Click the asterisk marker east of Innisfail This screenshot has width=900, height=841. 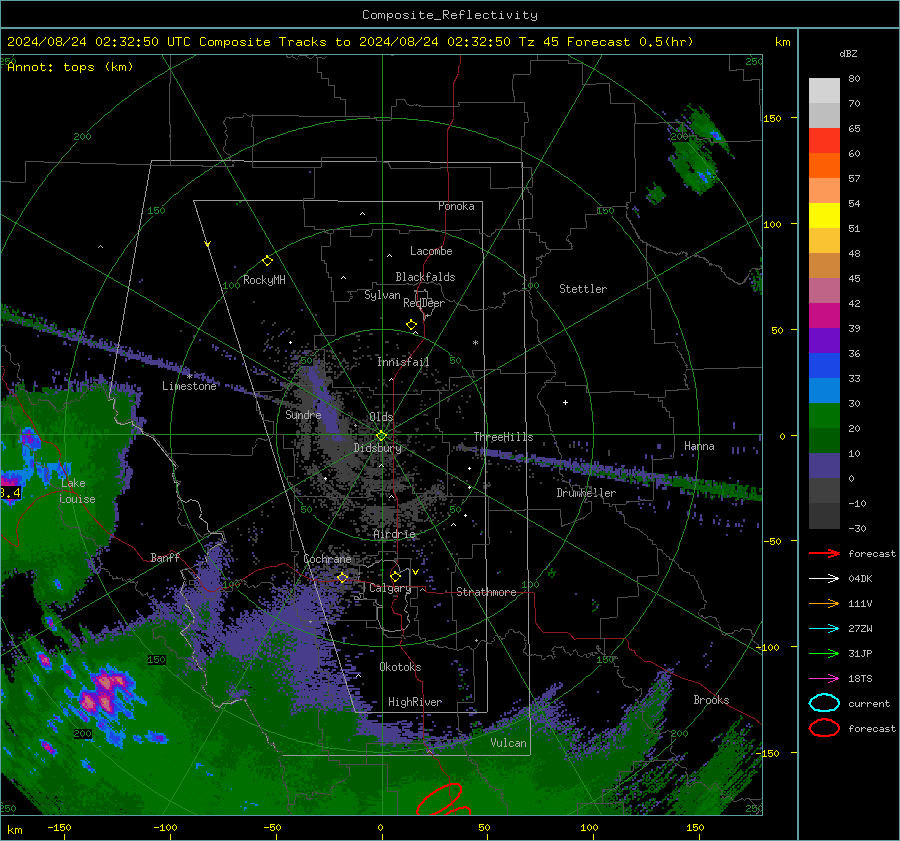475,343
